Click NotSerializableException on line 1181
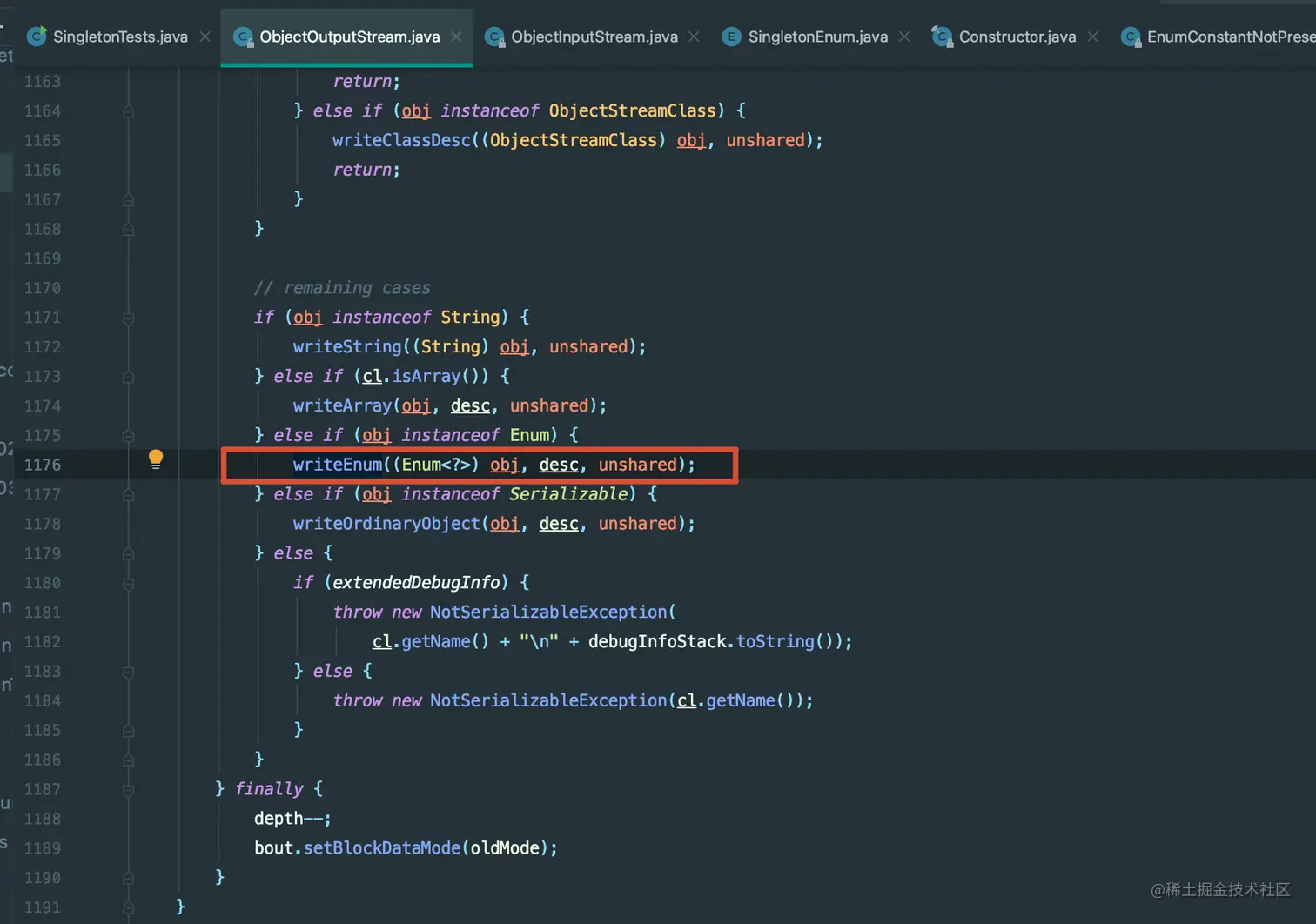This screenshot has width=1316, height=924. [x=548, y=612]
